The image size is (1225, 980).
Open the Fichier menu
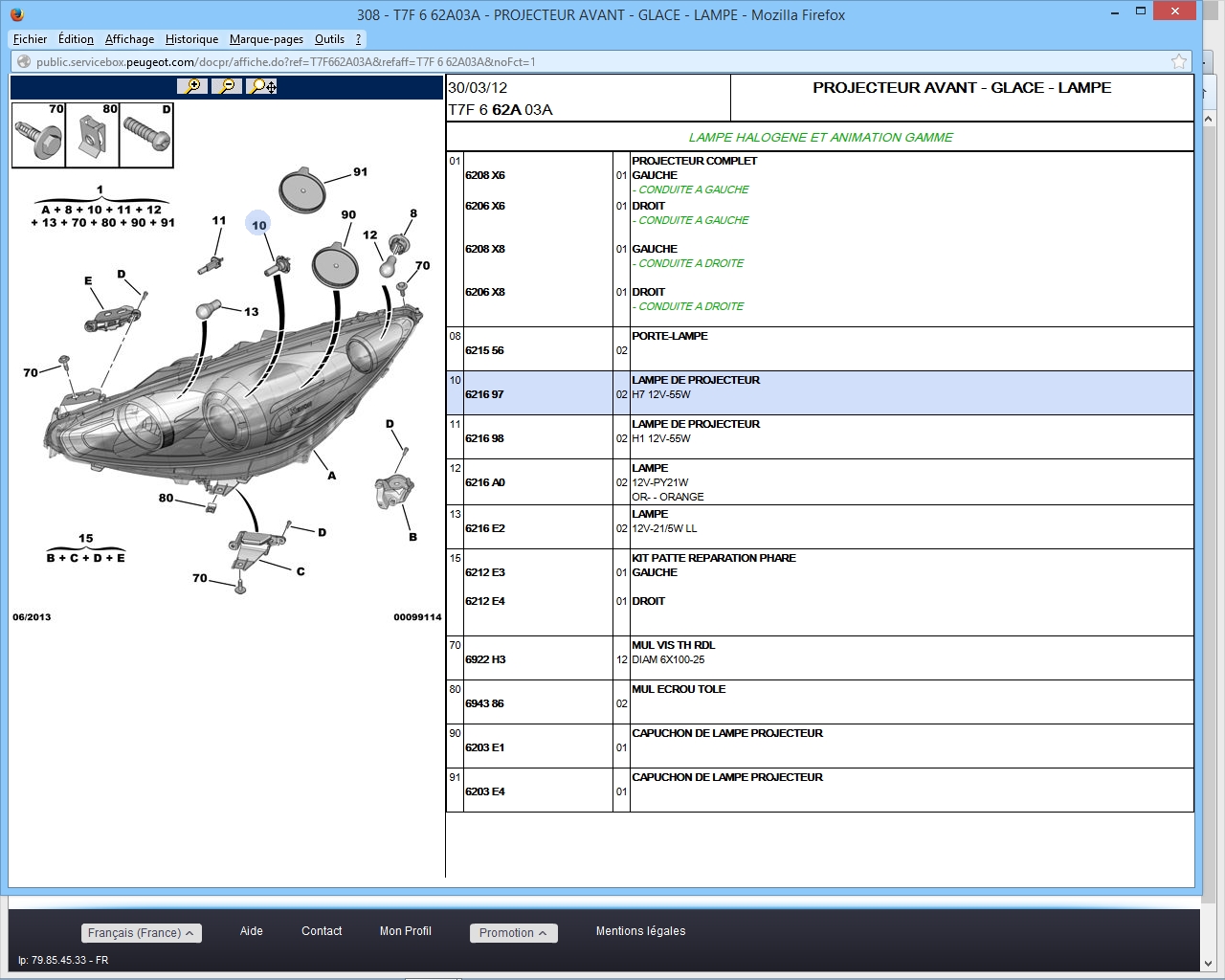tap(30, 39)
